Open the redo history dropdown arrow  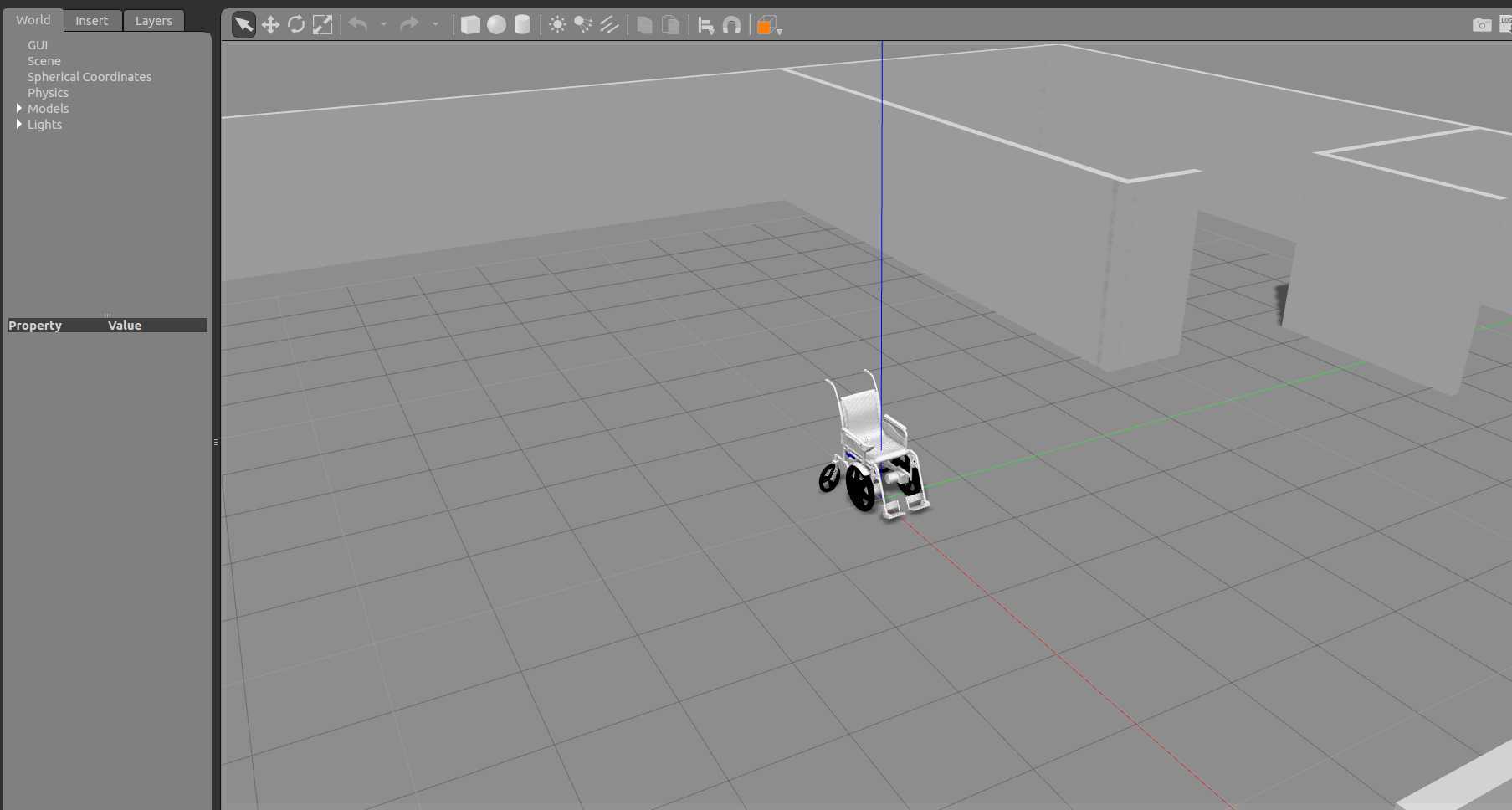[x=435, y=25]
